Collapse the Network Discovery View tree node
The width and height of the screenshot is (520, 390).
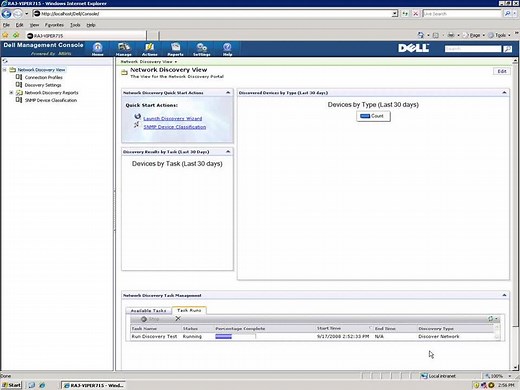(5, 70)
